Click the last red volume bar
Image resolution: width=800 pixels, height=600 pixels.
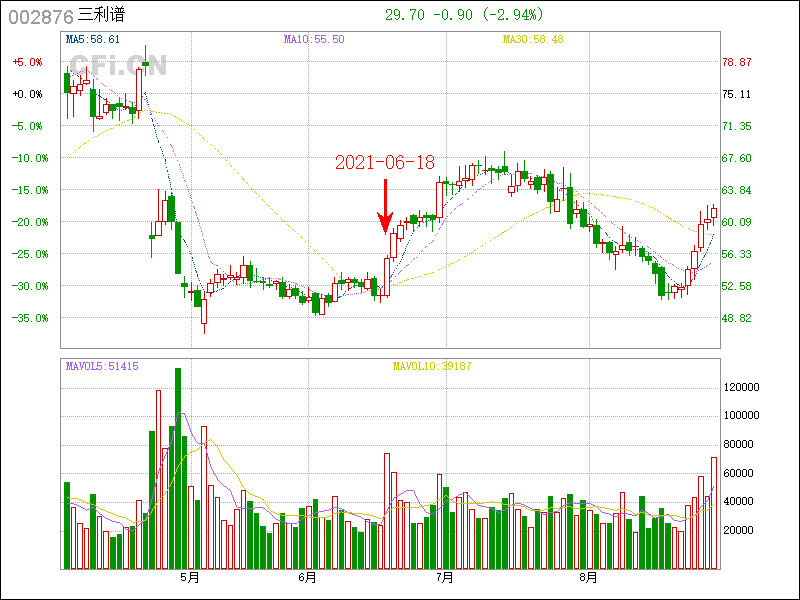click(x=714, y=513)
